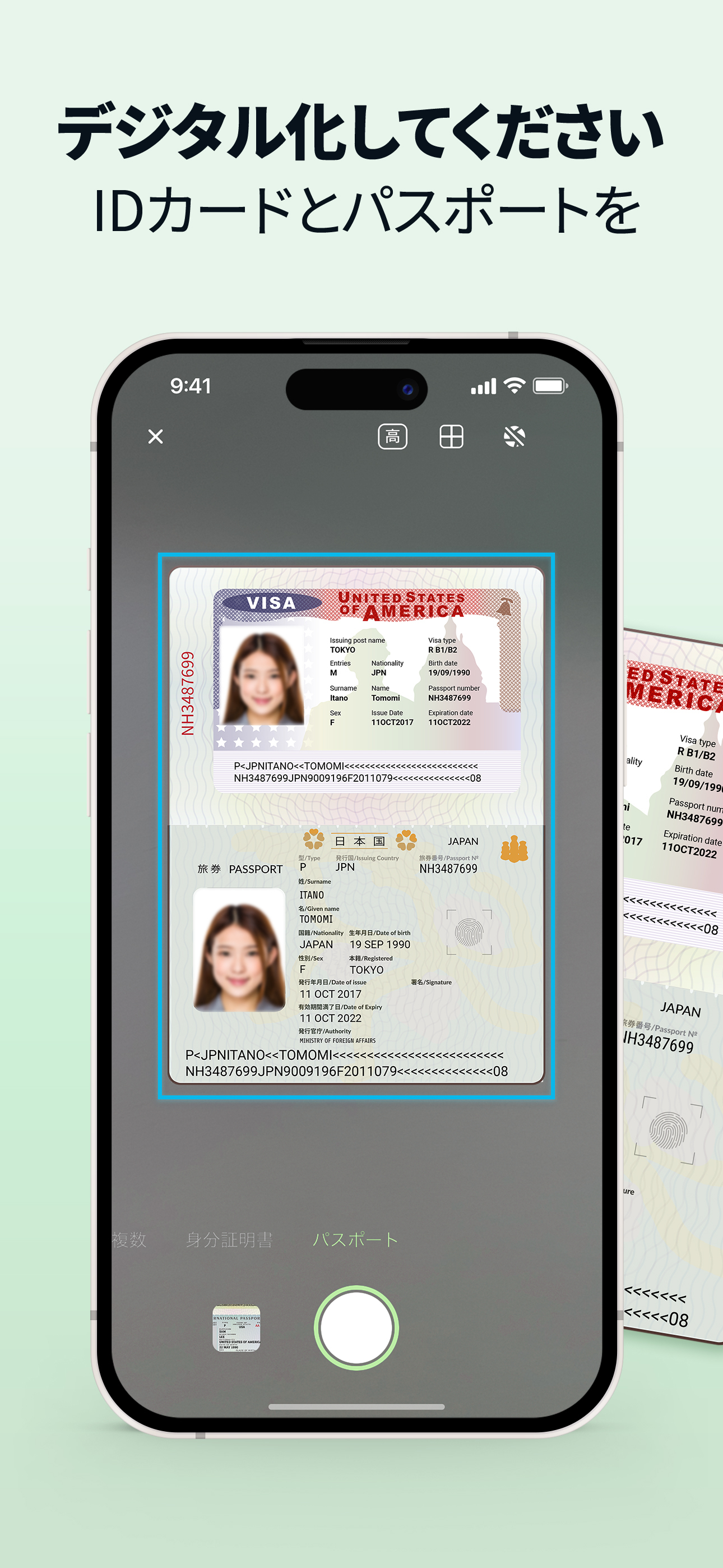Tap the given name TOMOMI on the passport page

[316, 919]
